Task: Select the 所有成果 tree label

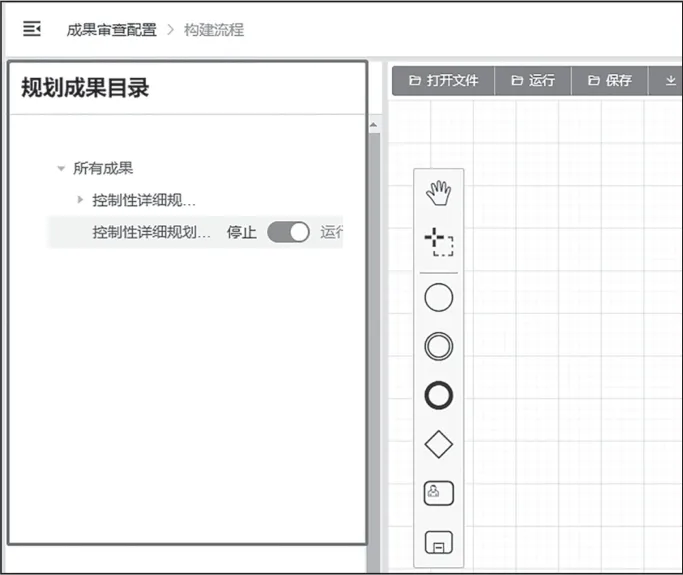Action: click(x=103, y=168)
